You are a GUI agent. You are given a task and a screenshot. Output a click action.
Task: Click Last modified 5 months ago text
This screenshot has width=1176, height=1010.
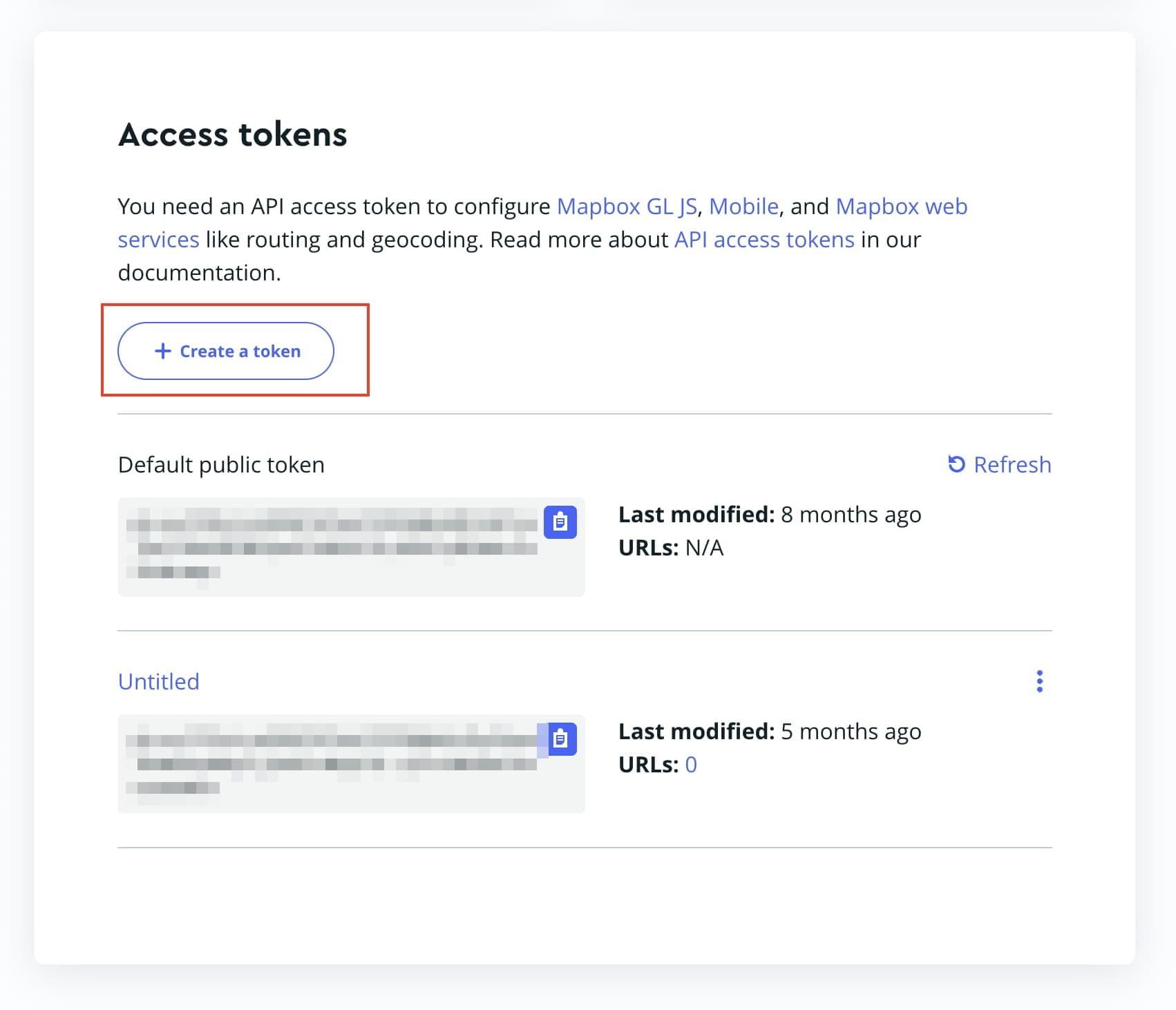(x=770, y=732)
